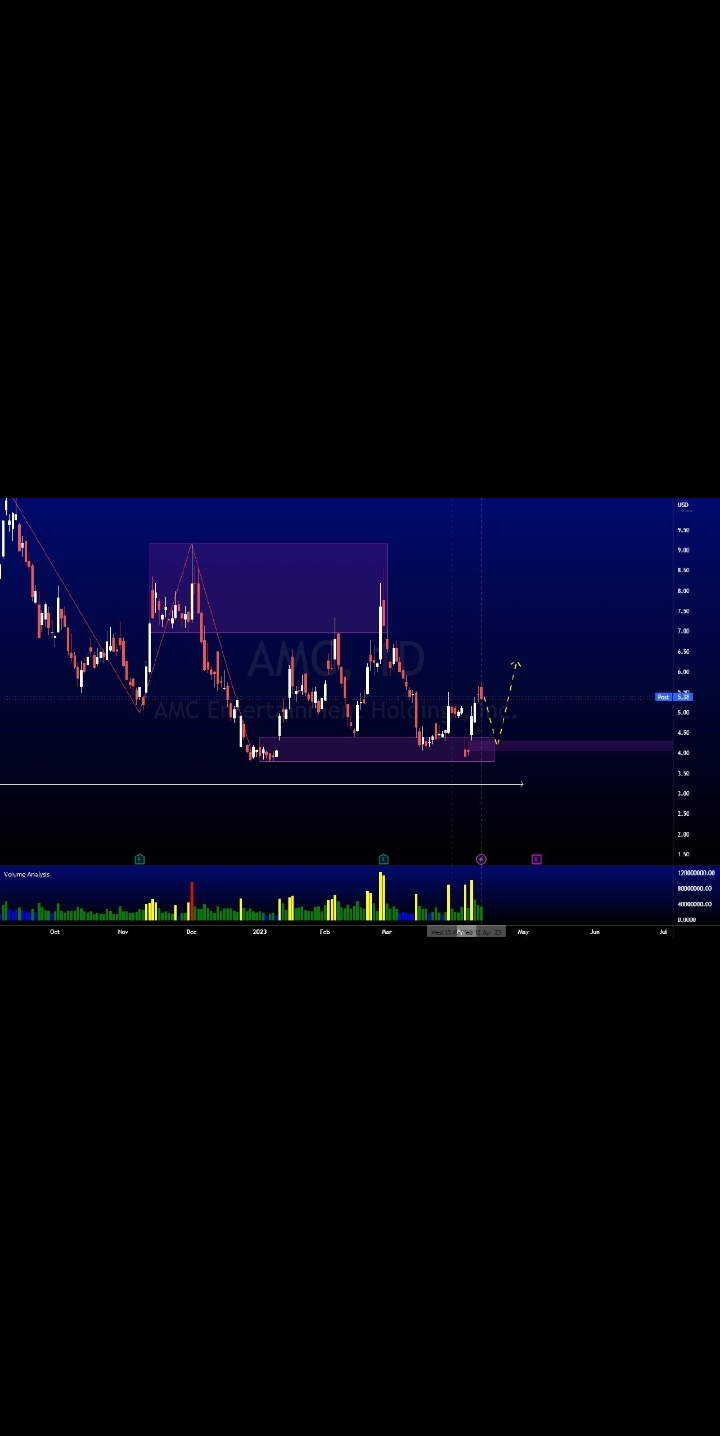Select the large purple supply zone rectangle
Image resolution: width=720 pixels, height=1436 pixels.
(268, 587)
